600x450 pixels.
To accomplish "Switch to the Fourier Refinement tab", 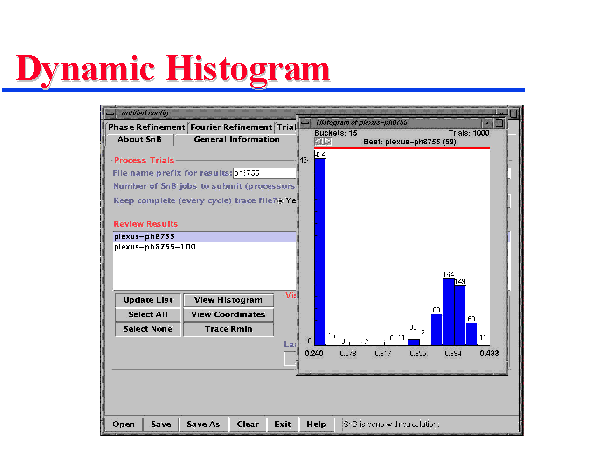I will pyautogui.click(x=231, y=127).
